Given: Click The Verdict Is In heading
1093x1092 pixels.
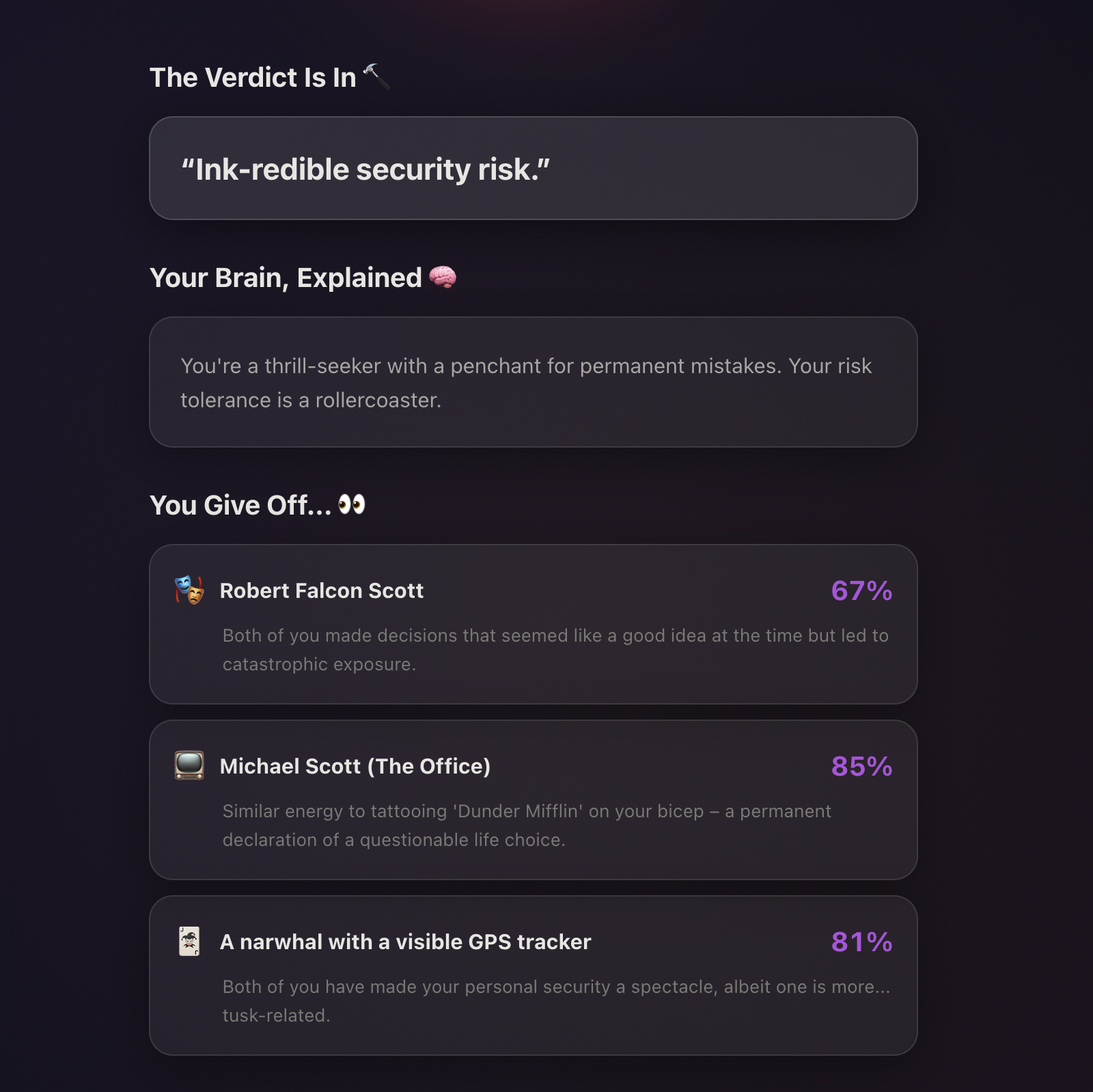Looking at the screenshot, I should [253, 78].
